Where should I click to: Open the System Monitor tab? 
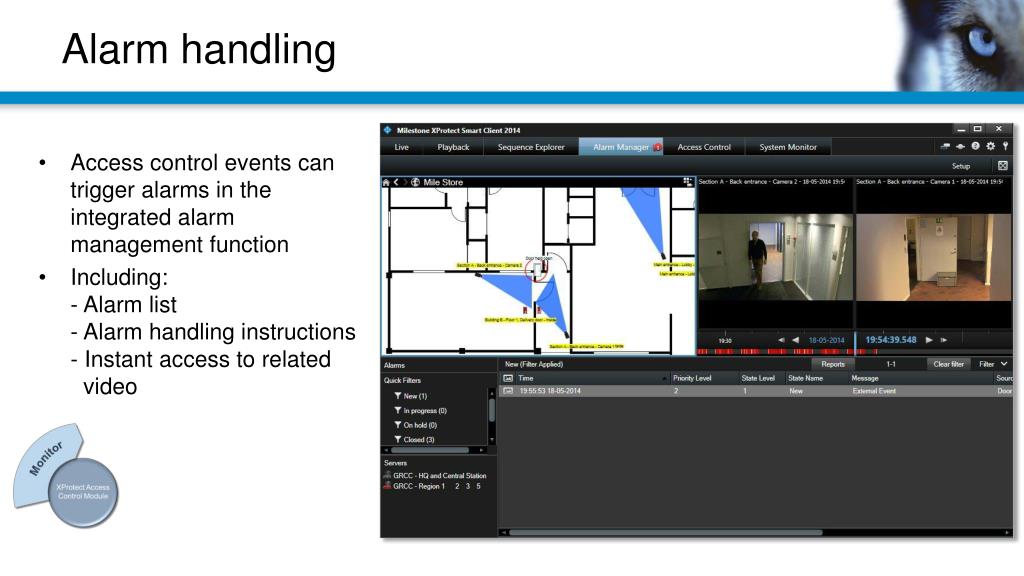(788, 147)
